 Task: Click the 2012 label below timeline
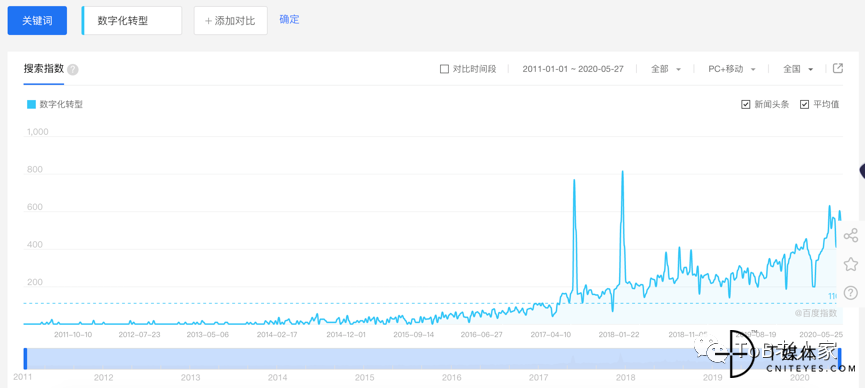tap(103, 378)
